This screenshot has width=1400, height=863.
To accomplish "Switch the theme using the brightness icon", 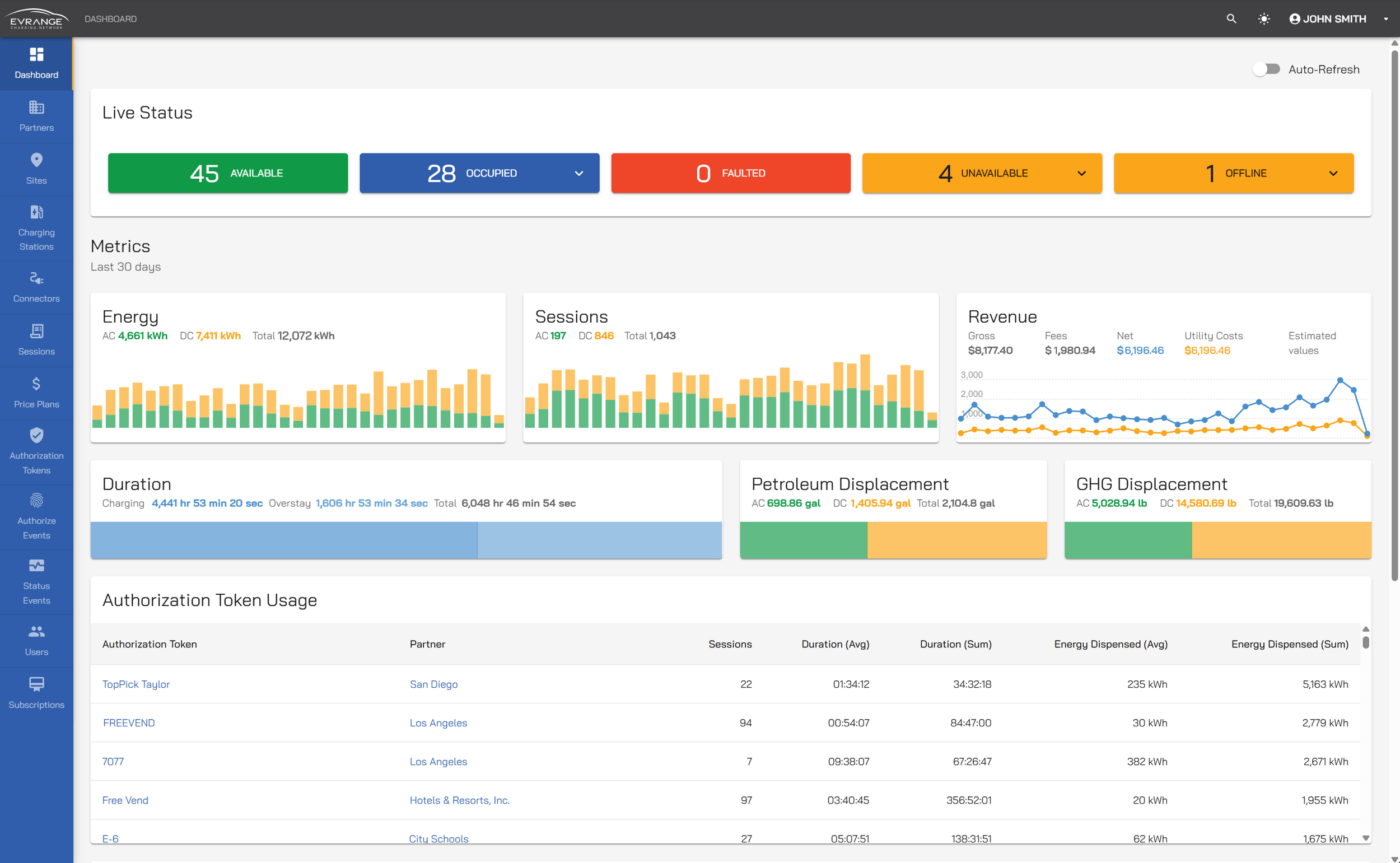I will [x=1263, y=18].
